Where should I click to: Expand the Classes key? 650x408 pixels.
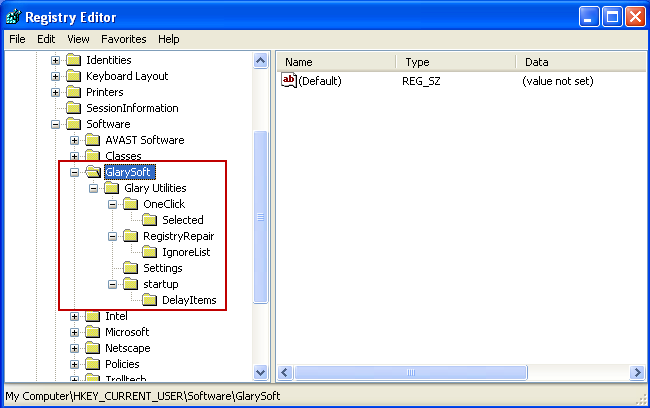tap(74, 156)
